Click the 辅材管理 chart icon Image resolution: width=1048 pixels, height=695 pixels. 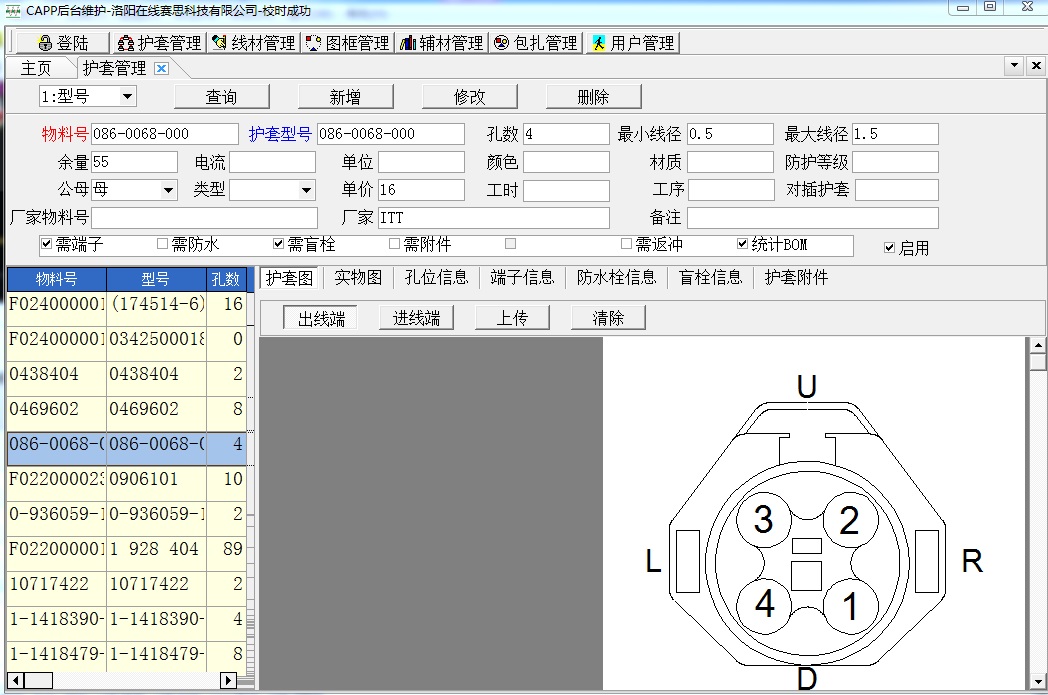click(408, 43)
